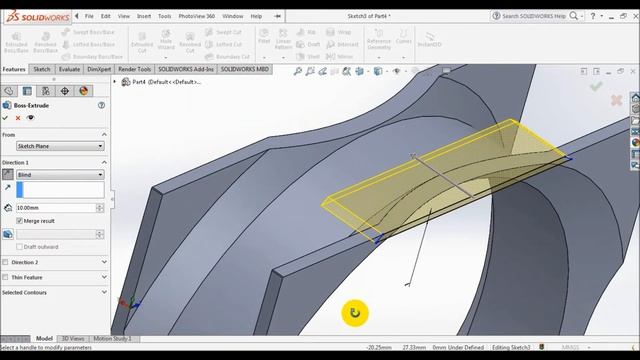Open DisplayManager tab icon
640x360 pixels.
pos(83,91)
